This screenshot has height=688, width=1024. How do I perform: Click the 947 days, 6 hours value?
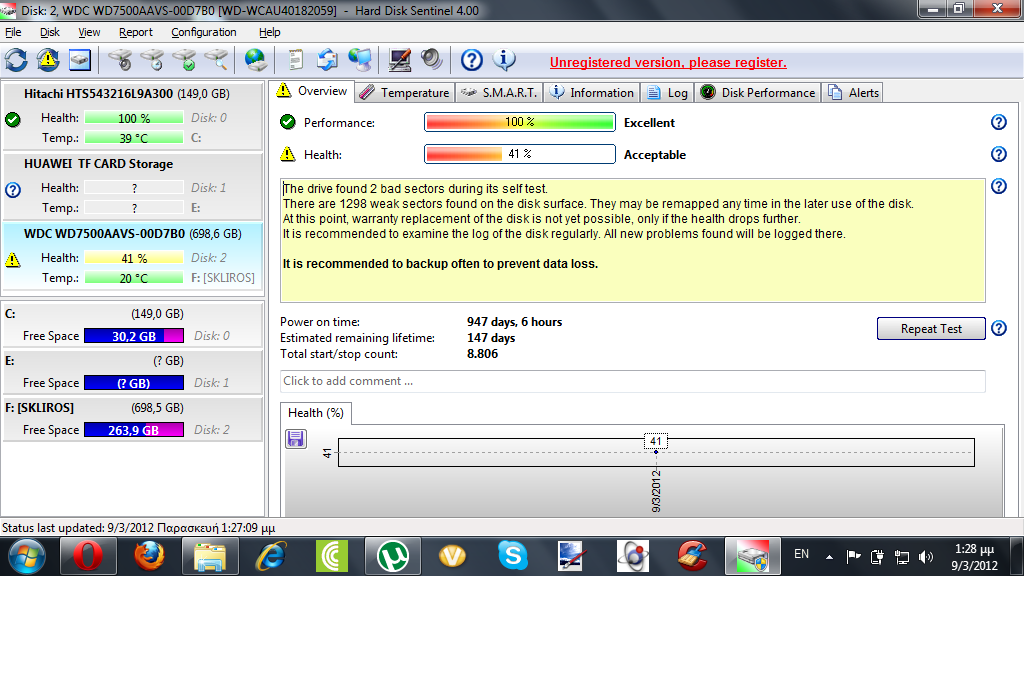[x=514, y=322]
